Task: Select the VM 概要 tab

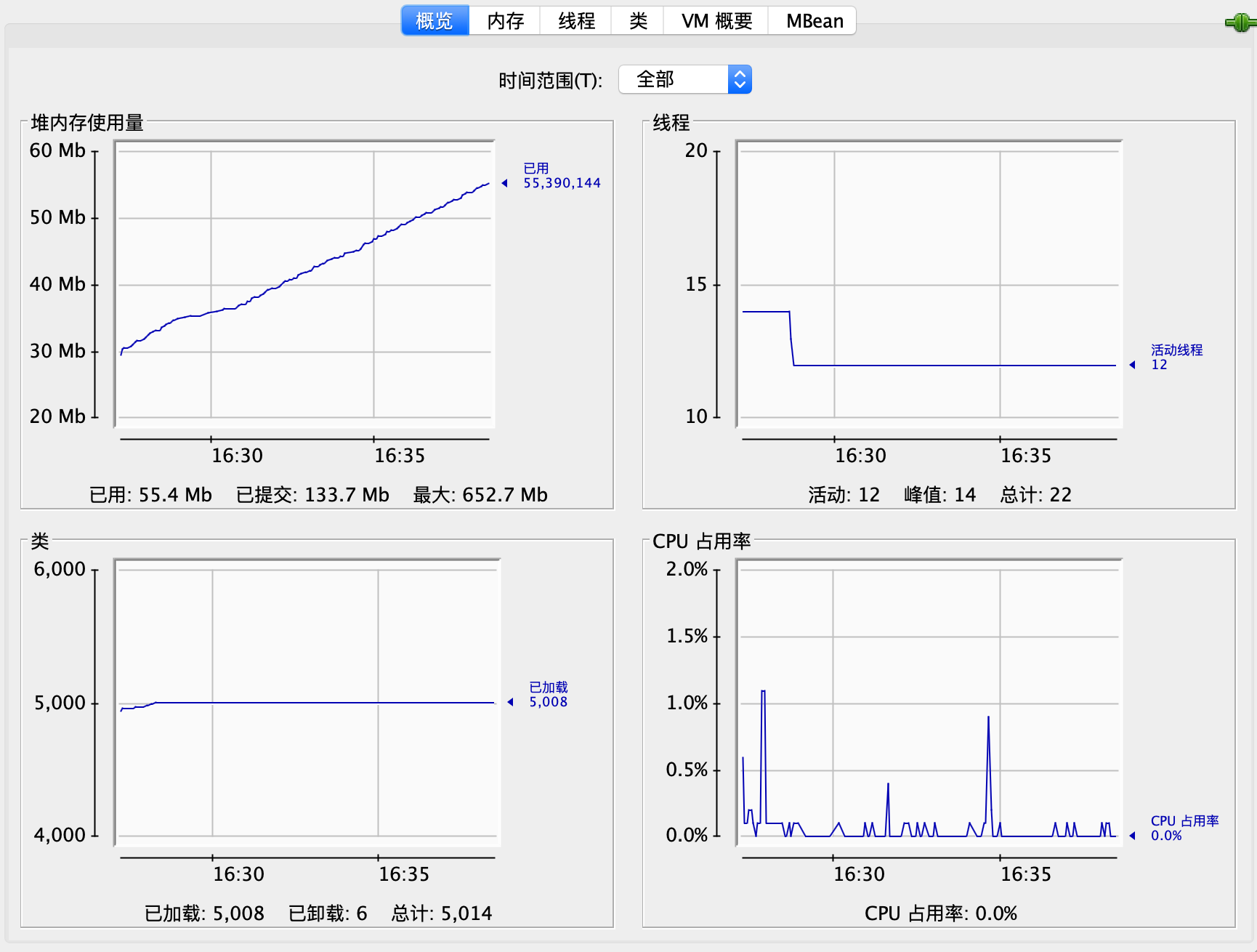Action: pyautogui.click(x=716, y=21)
